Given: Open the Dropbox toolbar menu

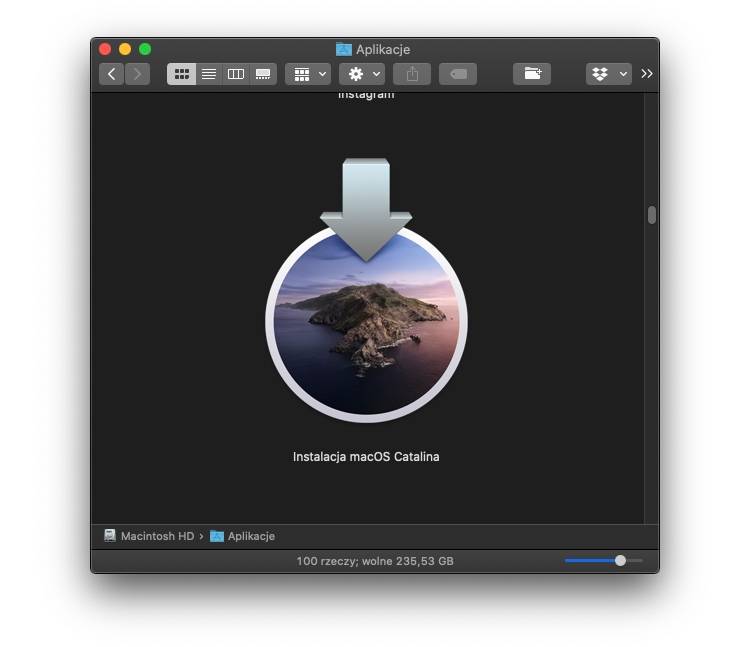Looking at the screenshot, I should click(609, 74).
